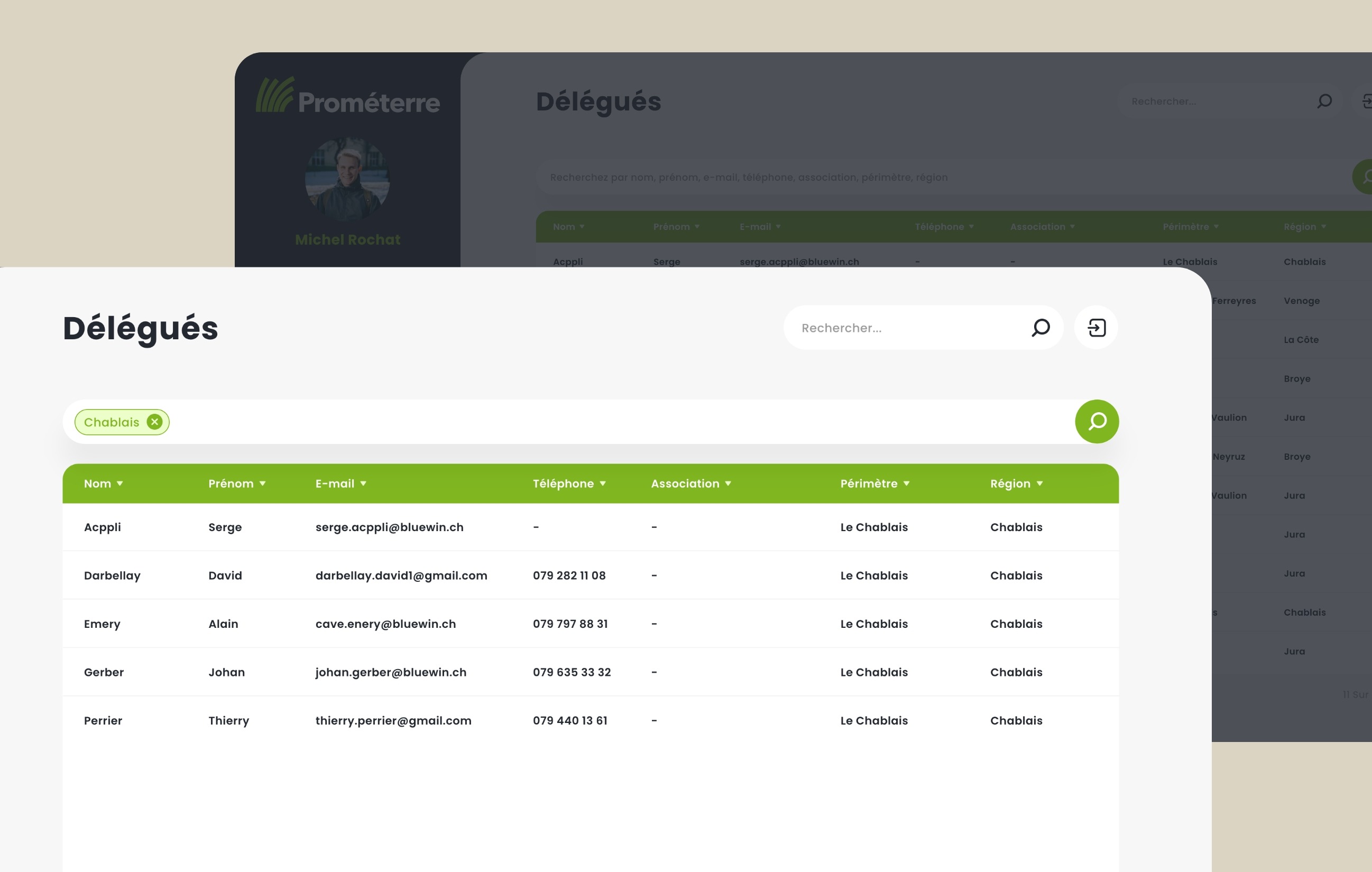Sort by Nom column arrow in front table
Screen dimensions: 1372x872
click(x=119, y=484)
